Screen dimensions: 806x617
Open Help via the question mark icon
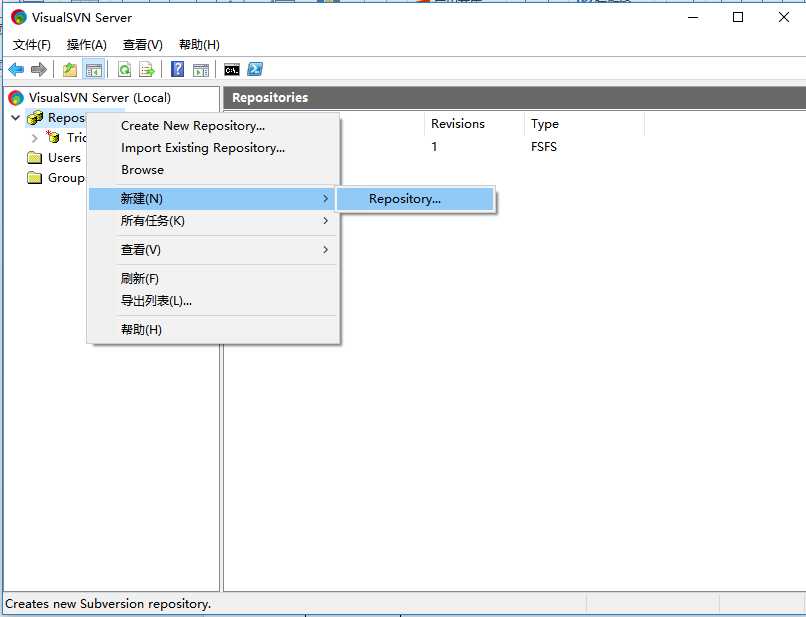[x=177, y=69]
